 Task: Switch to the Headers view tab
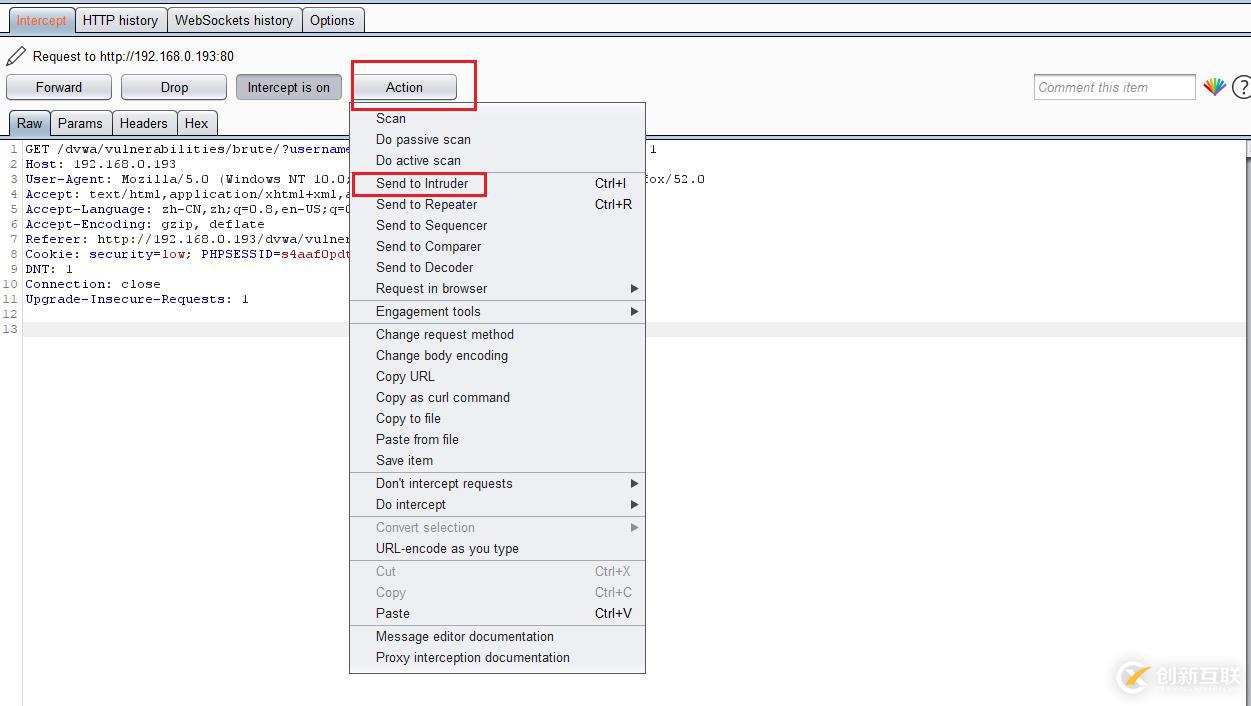[x=143, y=123]
